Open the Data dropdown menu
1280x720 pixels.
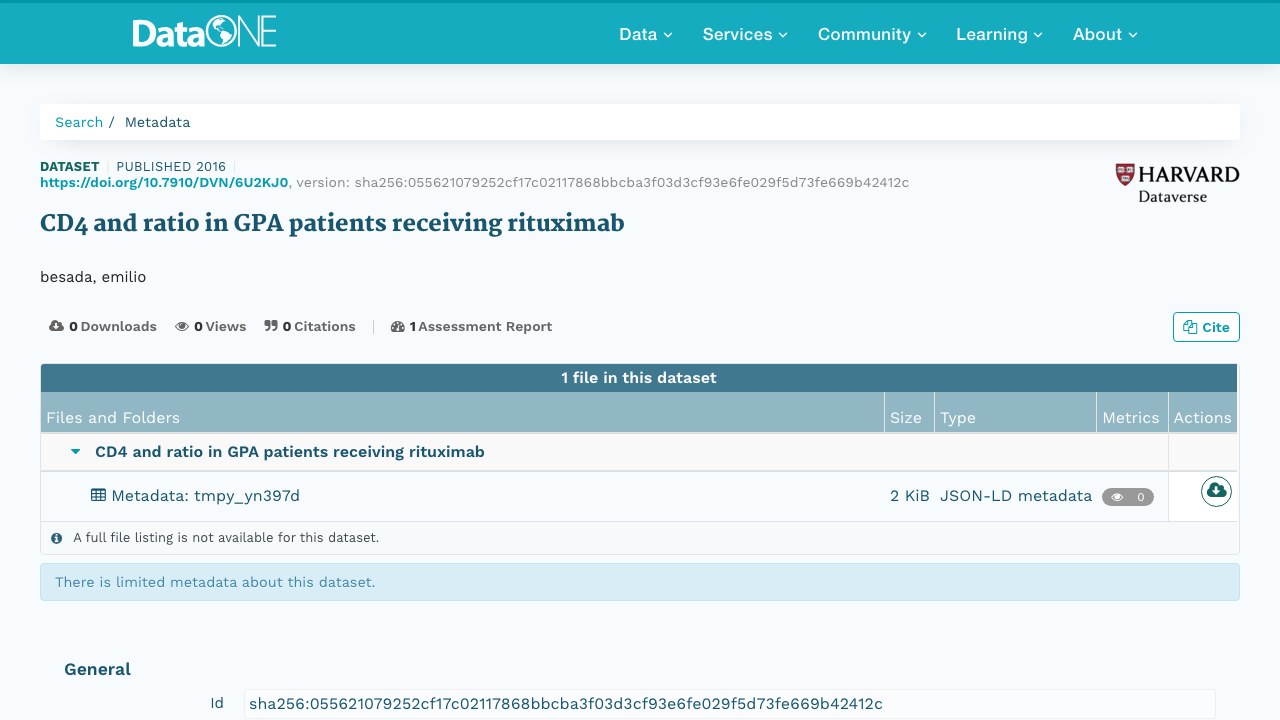[646, 34]
